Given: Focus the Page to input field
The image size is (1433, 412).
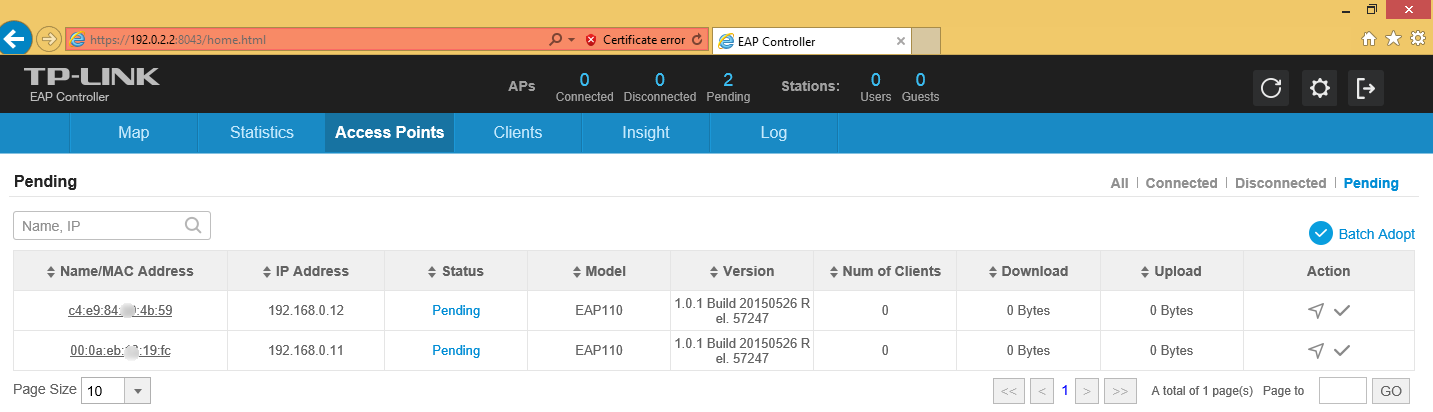Looking at the screenshot, I should tap(1343, 391).
